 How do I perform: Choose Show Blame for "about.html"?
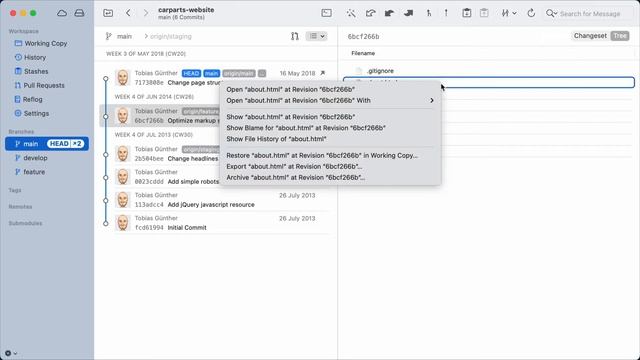click(330, 128)
